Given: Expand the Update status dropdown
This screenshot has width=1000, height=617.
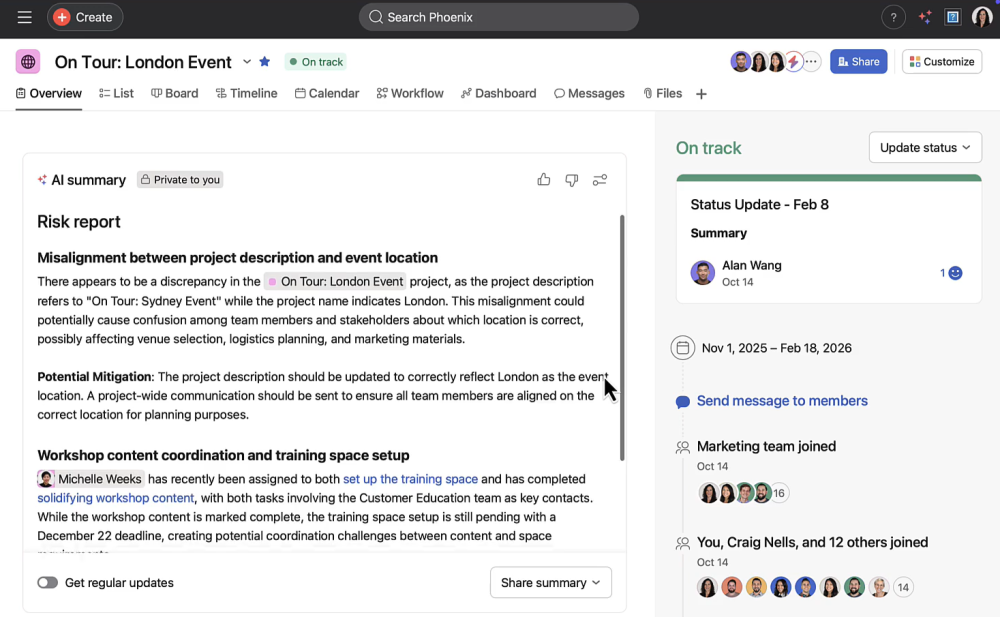Looking at the screenshot, I should coord(925,147).
